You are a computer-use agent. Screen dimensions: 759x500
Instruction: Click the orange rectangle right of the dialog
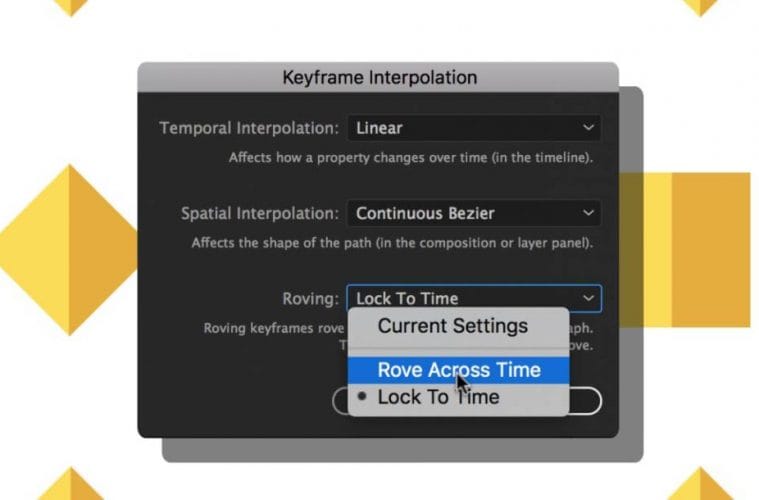point(710,249)
